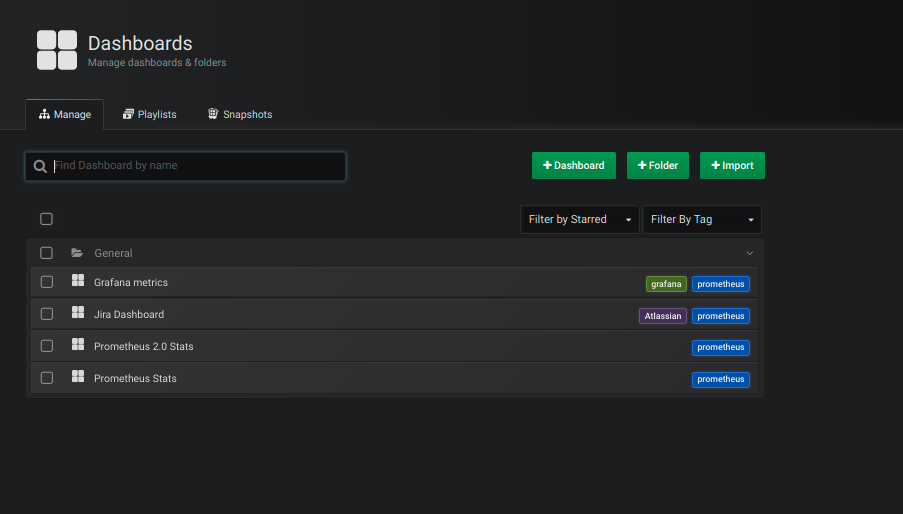
Task: Open the Manage tab
Action: point(64,115)
